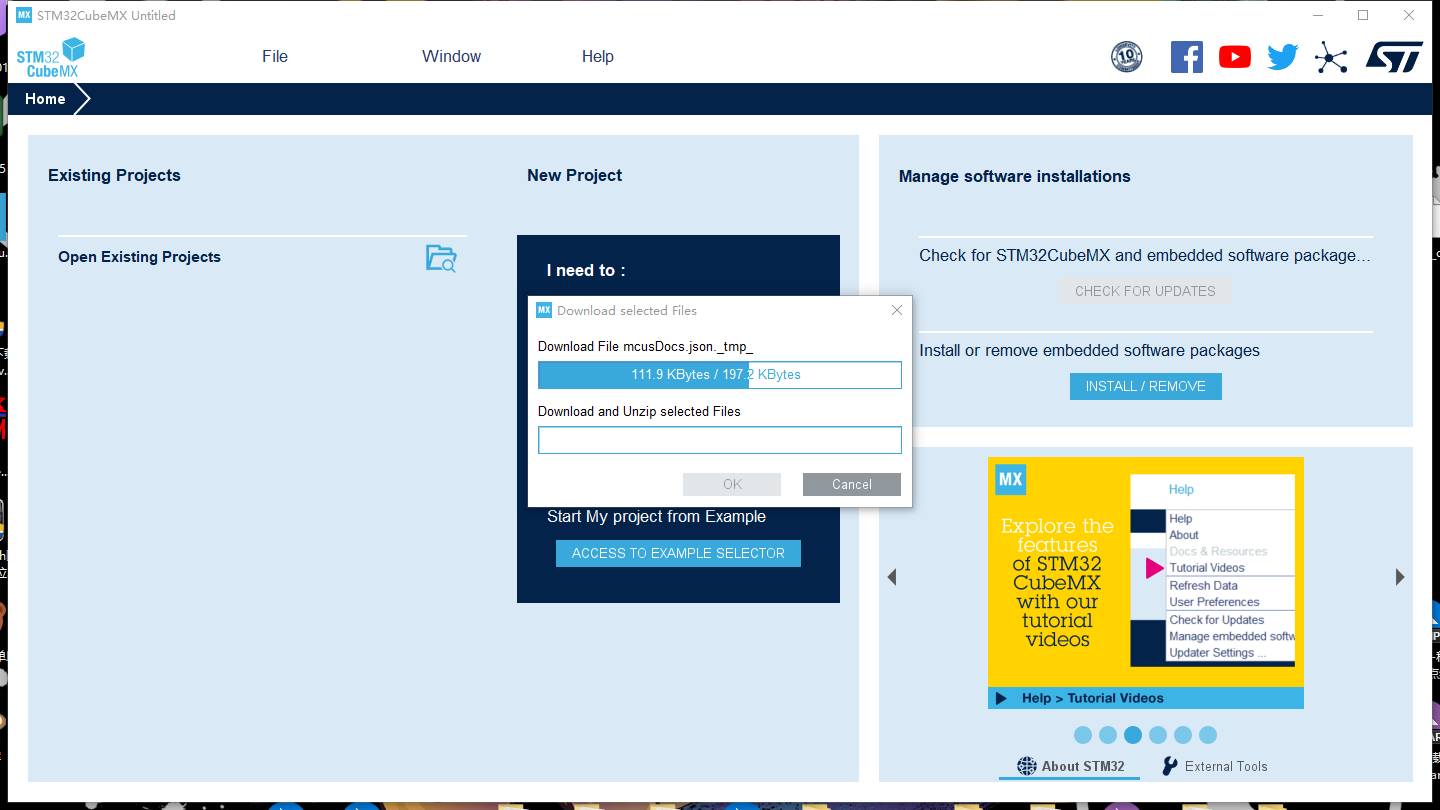Click the greyed OK button in dialog
The image size is (1440, 810).
(x=732, y=484)
